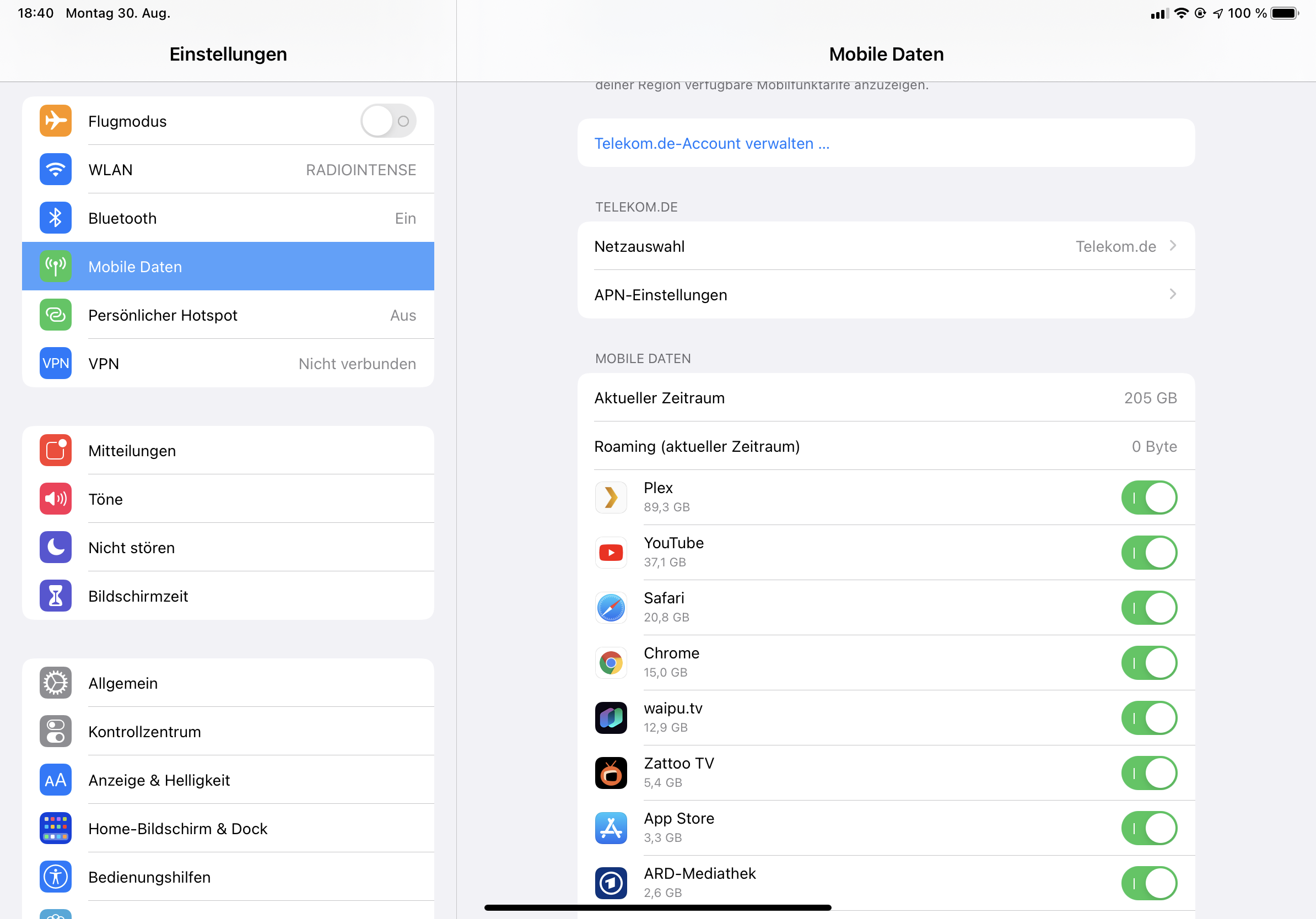Open Home-Bildschirm & Dock settings row
1316x919 pixels.
click(x=228, y=829)
